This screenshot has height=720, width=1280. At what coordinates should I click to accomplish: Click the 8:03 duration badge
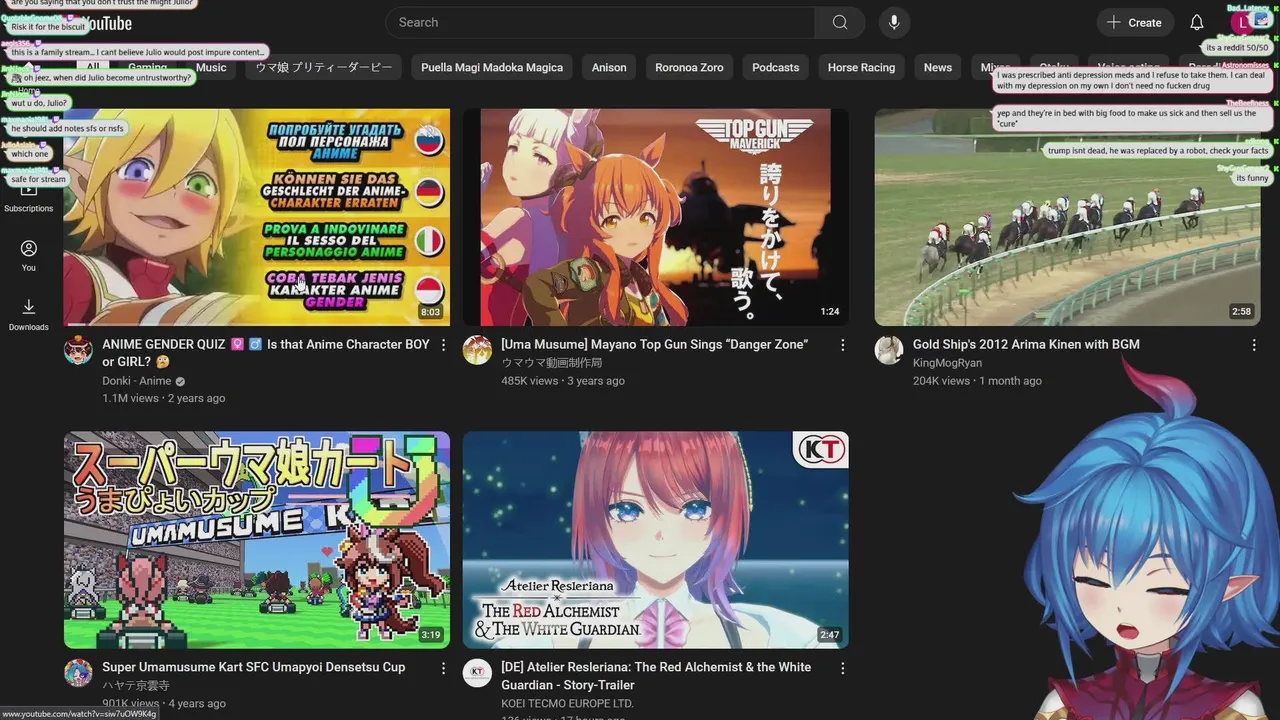(430, 312)
